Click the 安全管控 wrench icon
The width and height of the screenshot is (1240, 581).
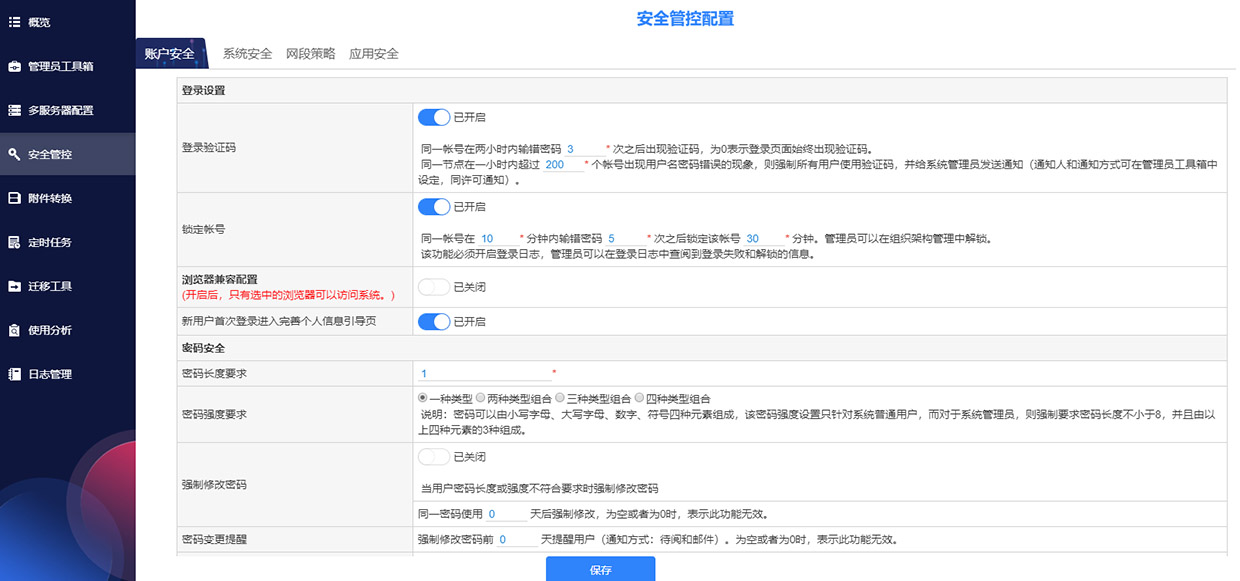click(14, 155)
